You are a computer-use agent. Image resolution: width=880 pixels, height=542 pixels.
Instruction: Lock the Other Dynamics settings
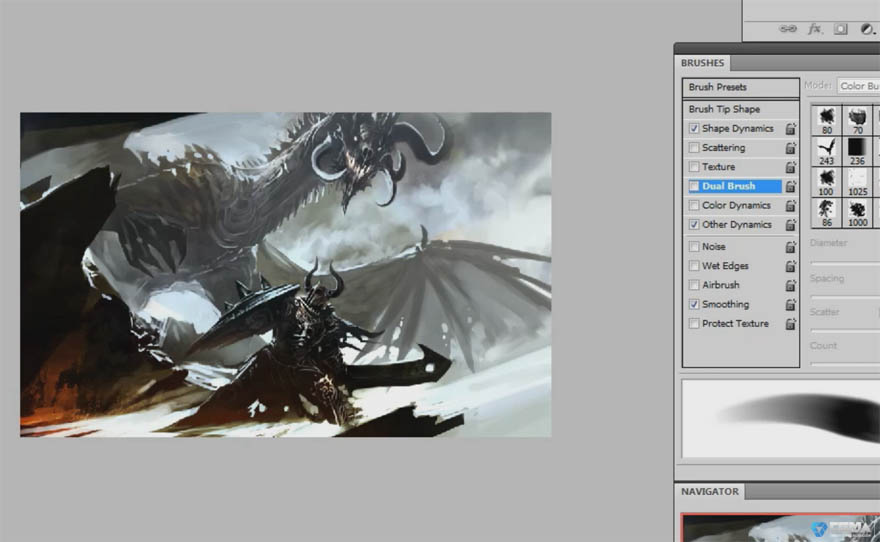coord(791,225)
